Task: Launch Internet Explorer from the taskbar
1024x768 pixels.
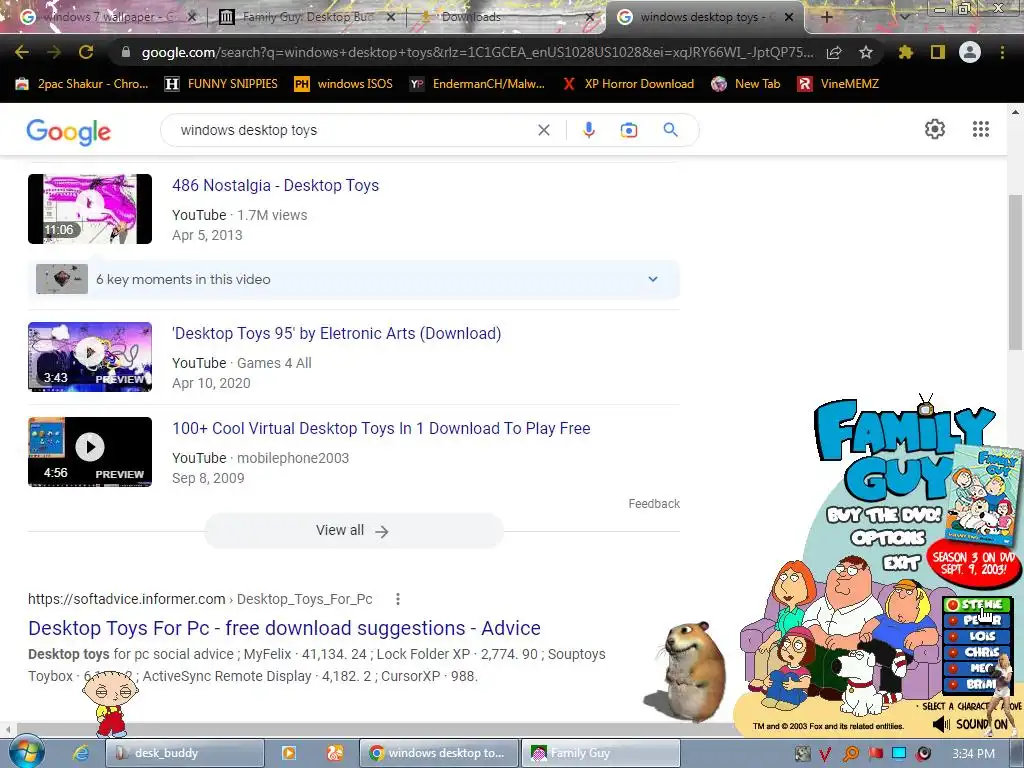Action: click(x=80, y=753)
